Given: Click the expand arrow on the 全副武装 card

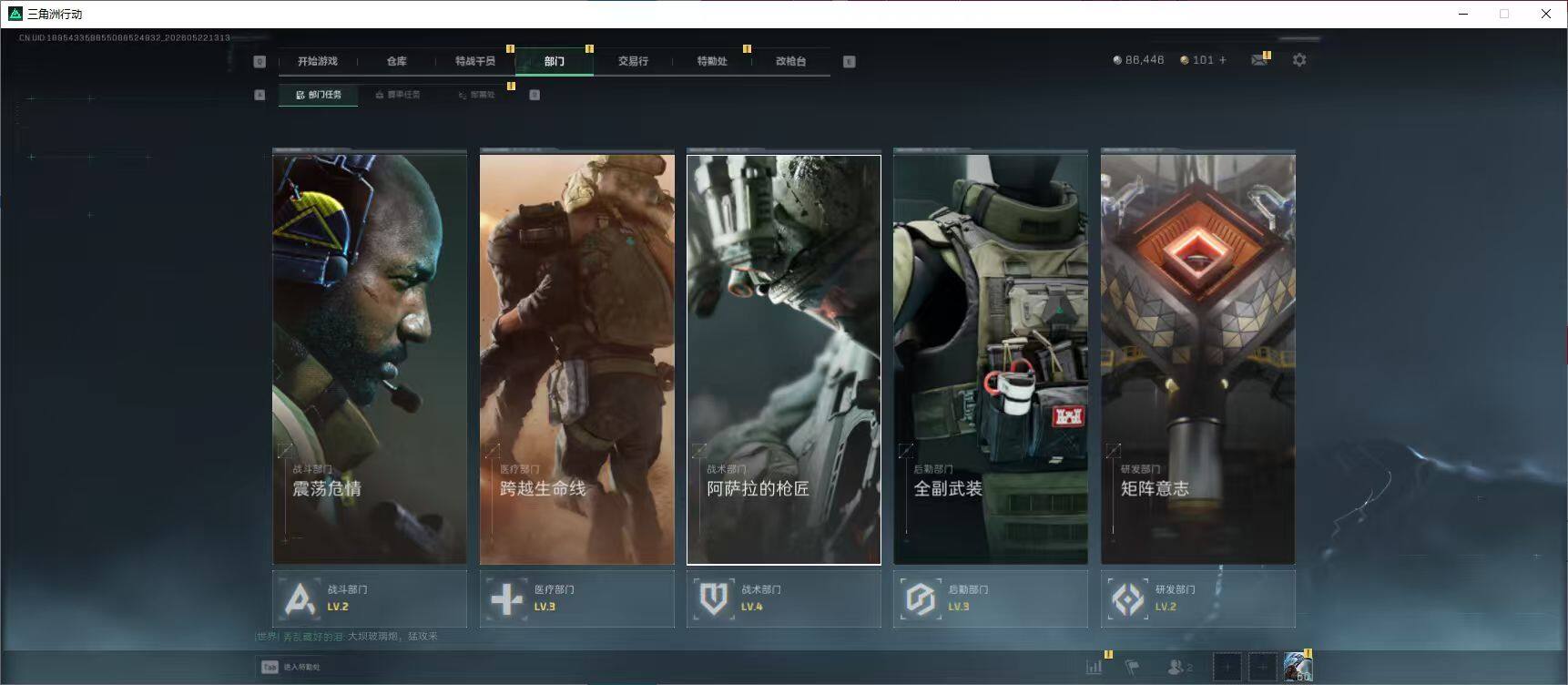Looking at the screenshot, I should pyautogui.click(x=906, y=450).
